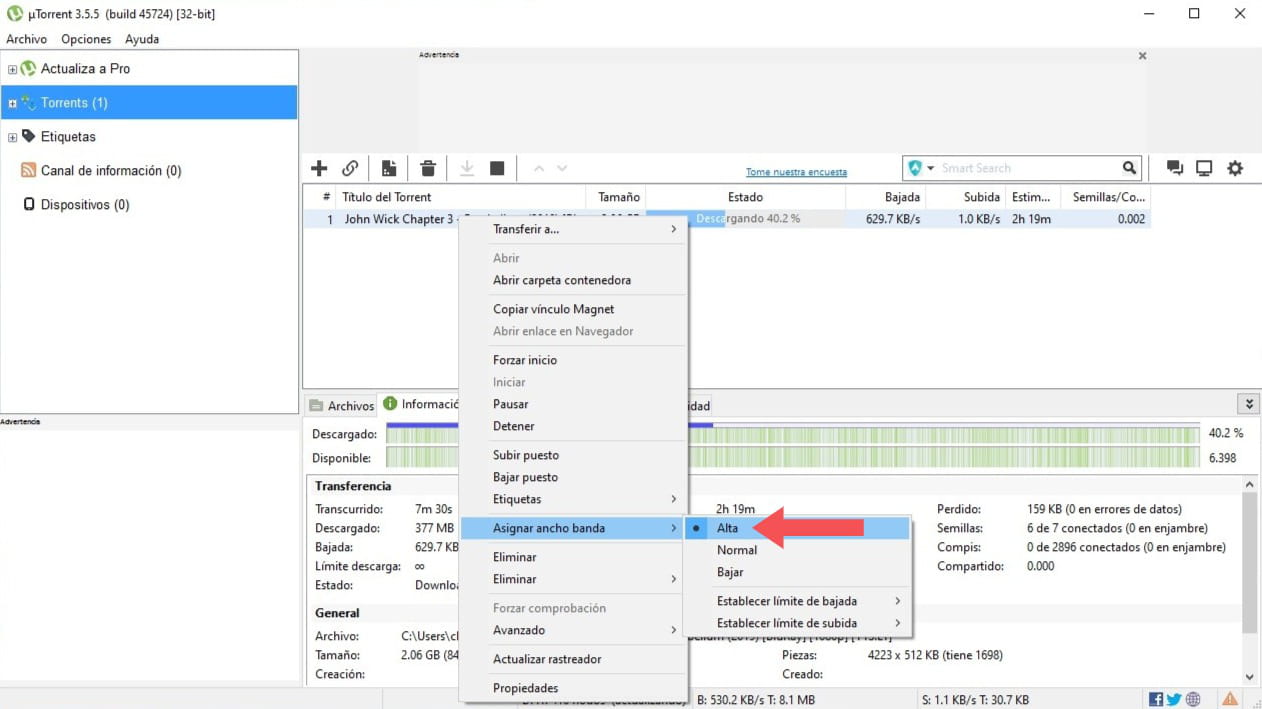1262x709 pixels.
Task: Open the Ayuda menu
Action: point(142,39)
